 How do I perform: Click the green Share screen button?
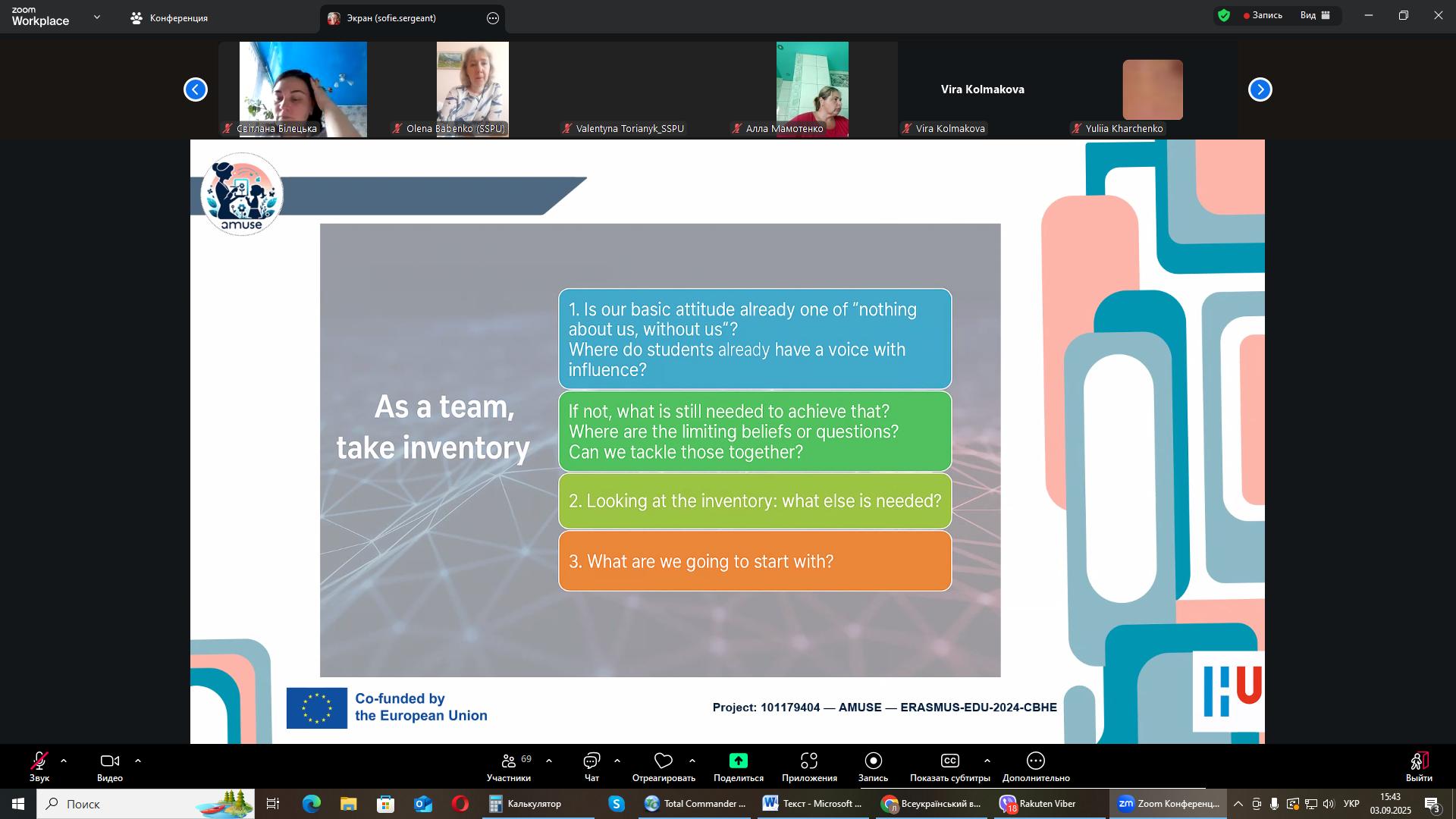tap(738, 761)
